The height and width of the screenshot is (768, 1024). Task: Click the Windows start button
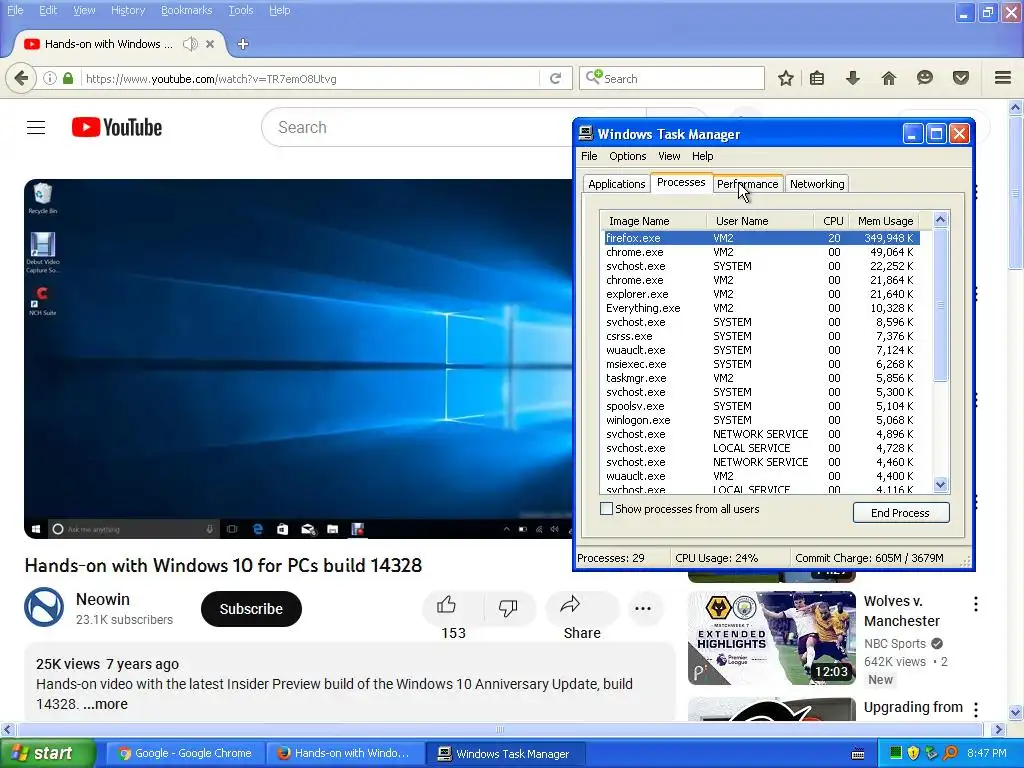(x=46, y=753)
